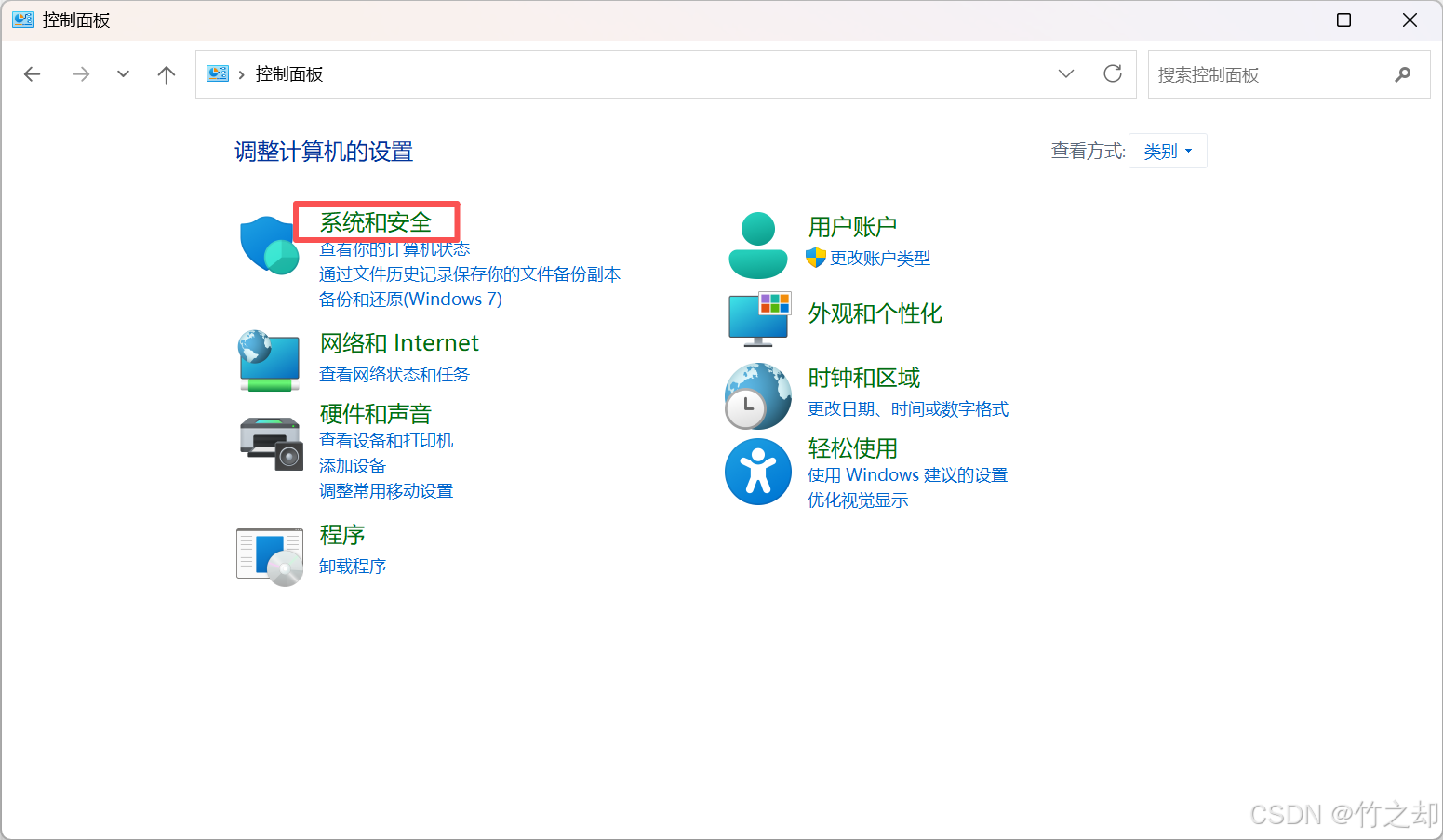Viewport: 1443px width, 840px height.
Task: Open recent locations dropdown chevron
Action: pos(123,74)
